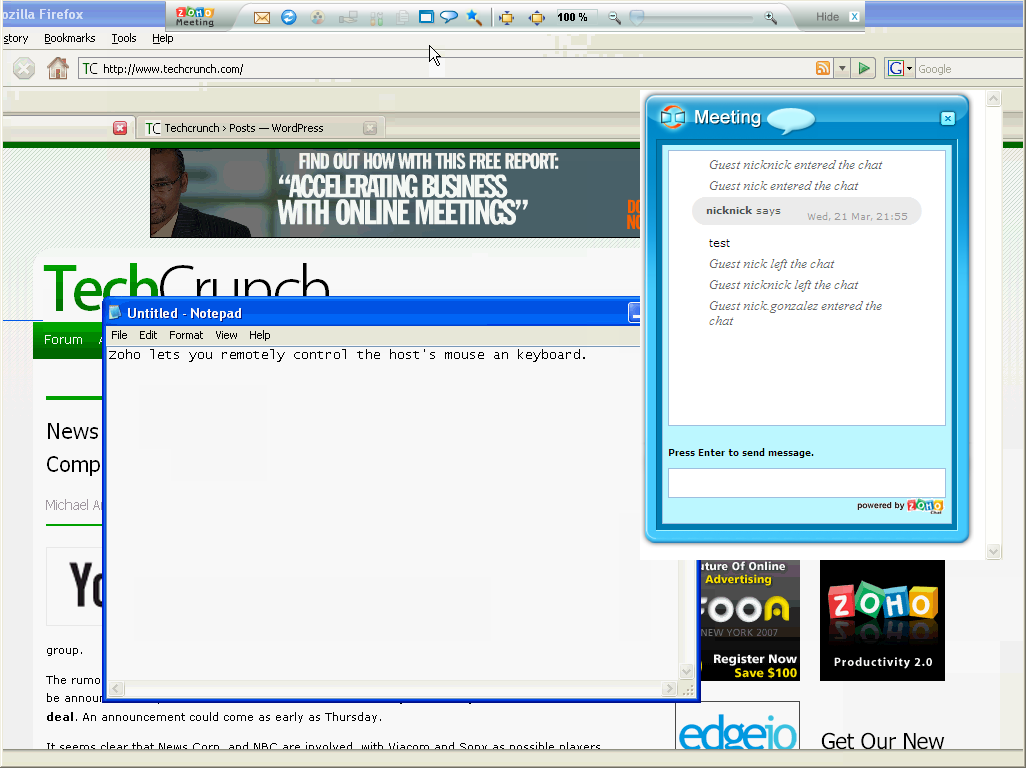
Task: Click 'Guest nicknick entered the chat' line
Action: pos(796,165)
